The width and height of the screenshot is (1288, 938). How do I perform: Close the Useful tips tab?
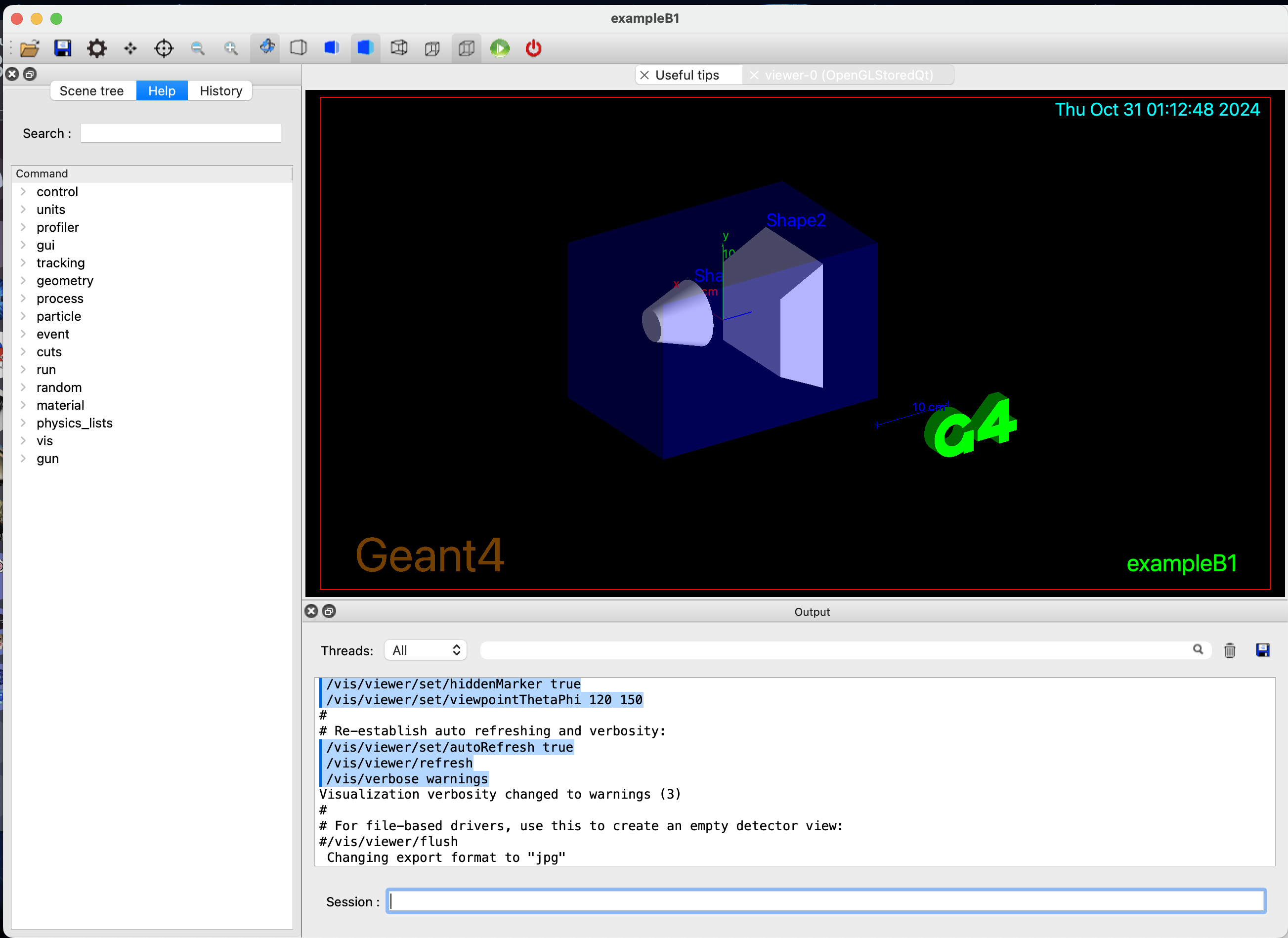(644, 75)
